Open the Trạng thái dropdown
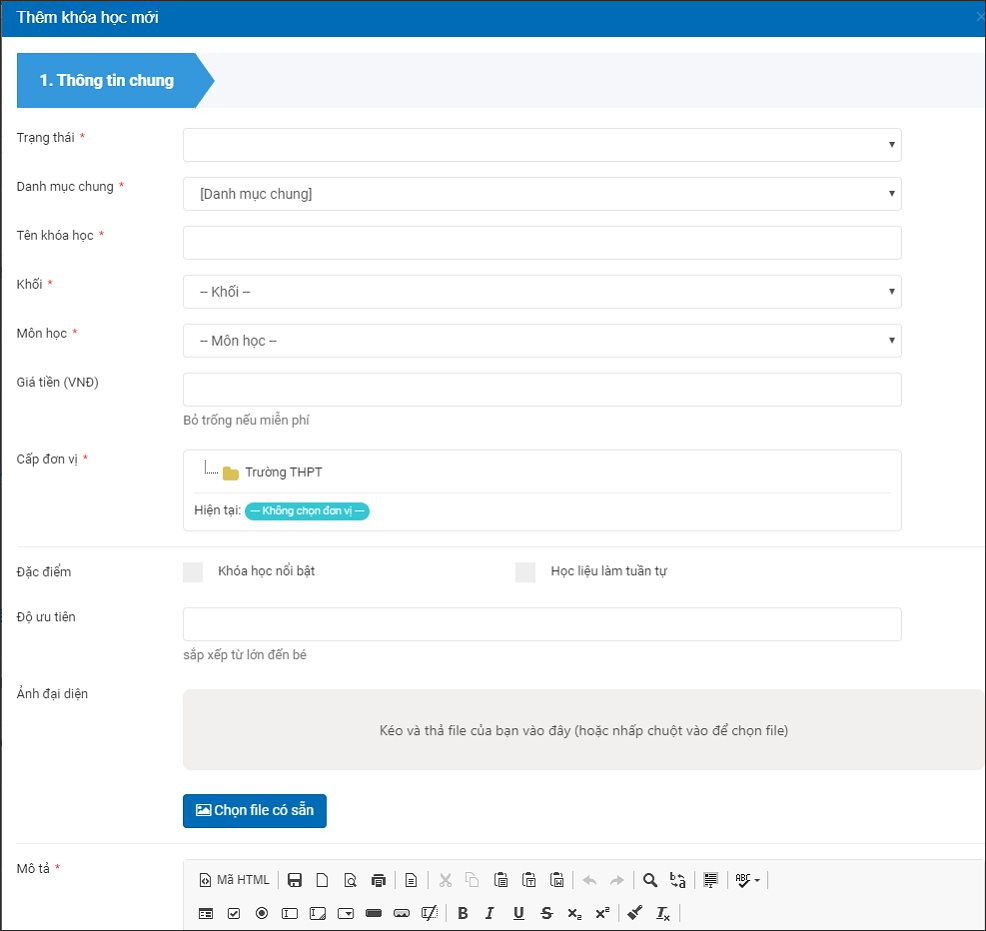 [x=542, y=145]
